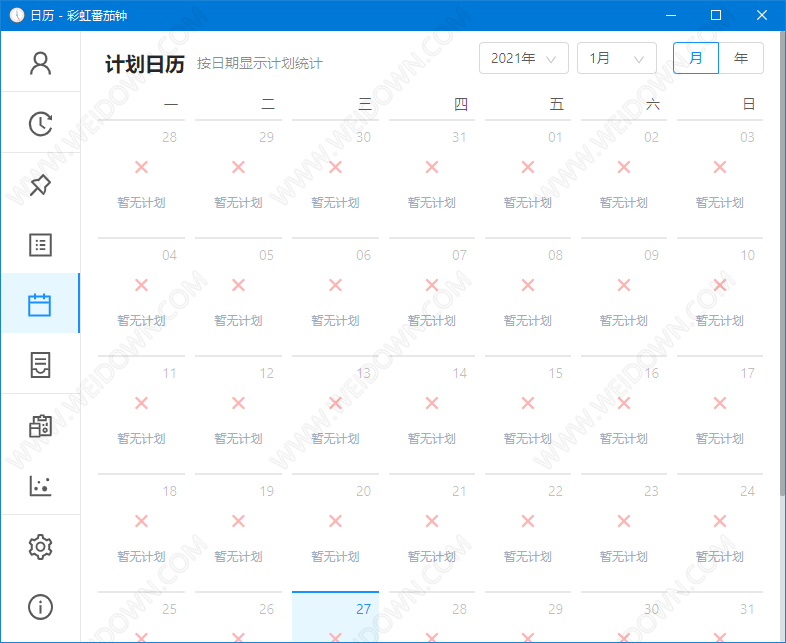Open the inbox archive sidebar icon

40,365
